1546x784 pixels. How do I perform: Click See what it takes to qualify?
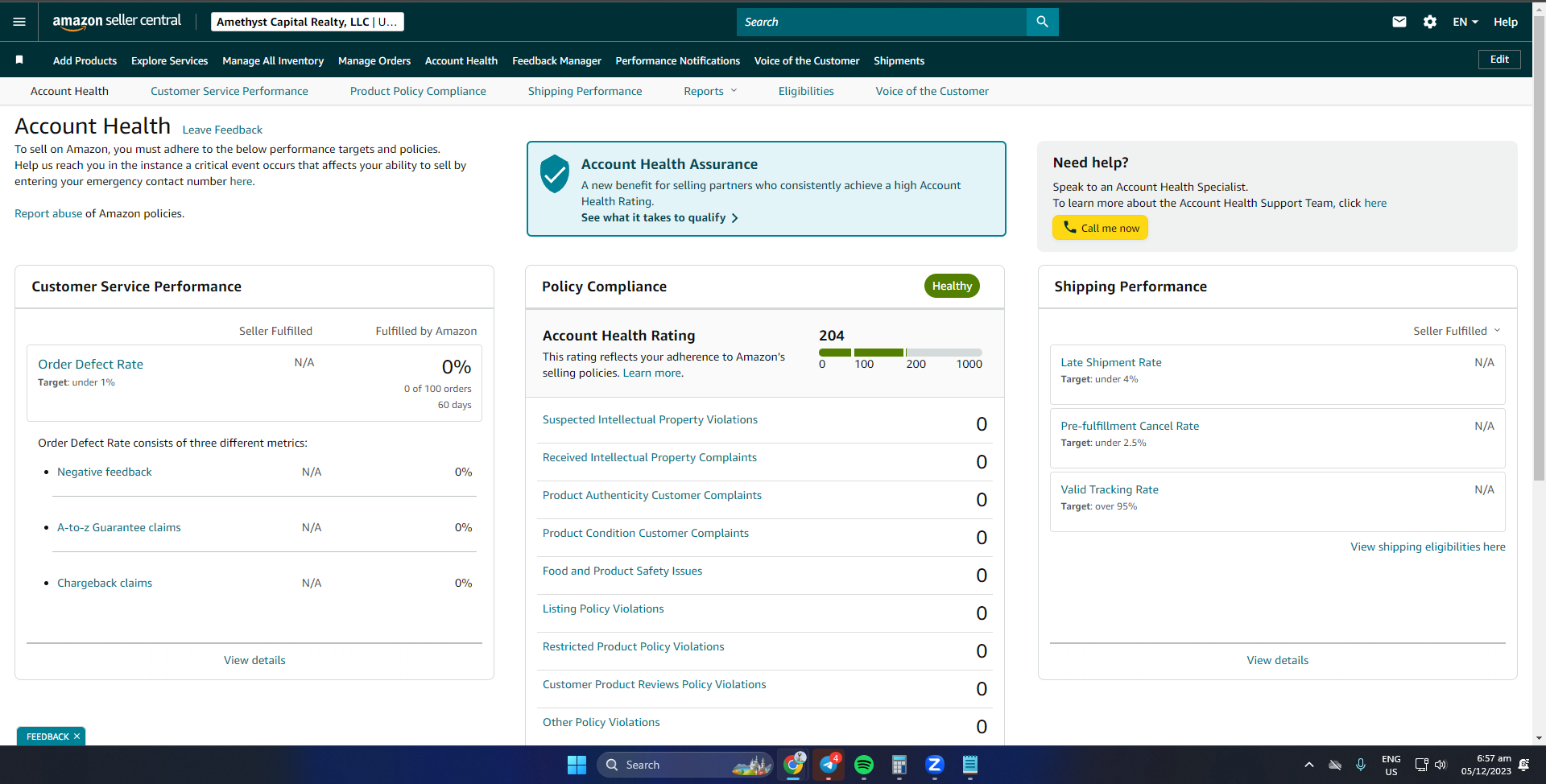click(x=659, y=217)
